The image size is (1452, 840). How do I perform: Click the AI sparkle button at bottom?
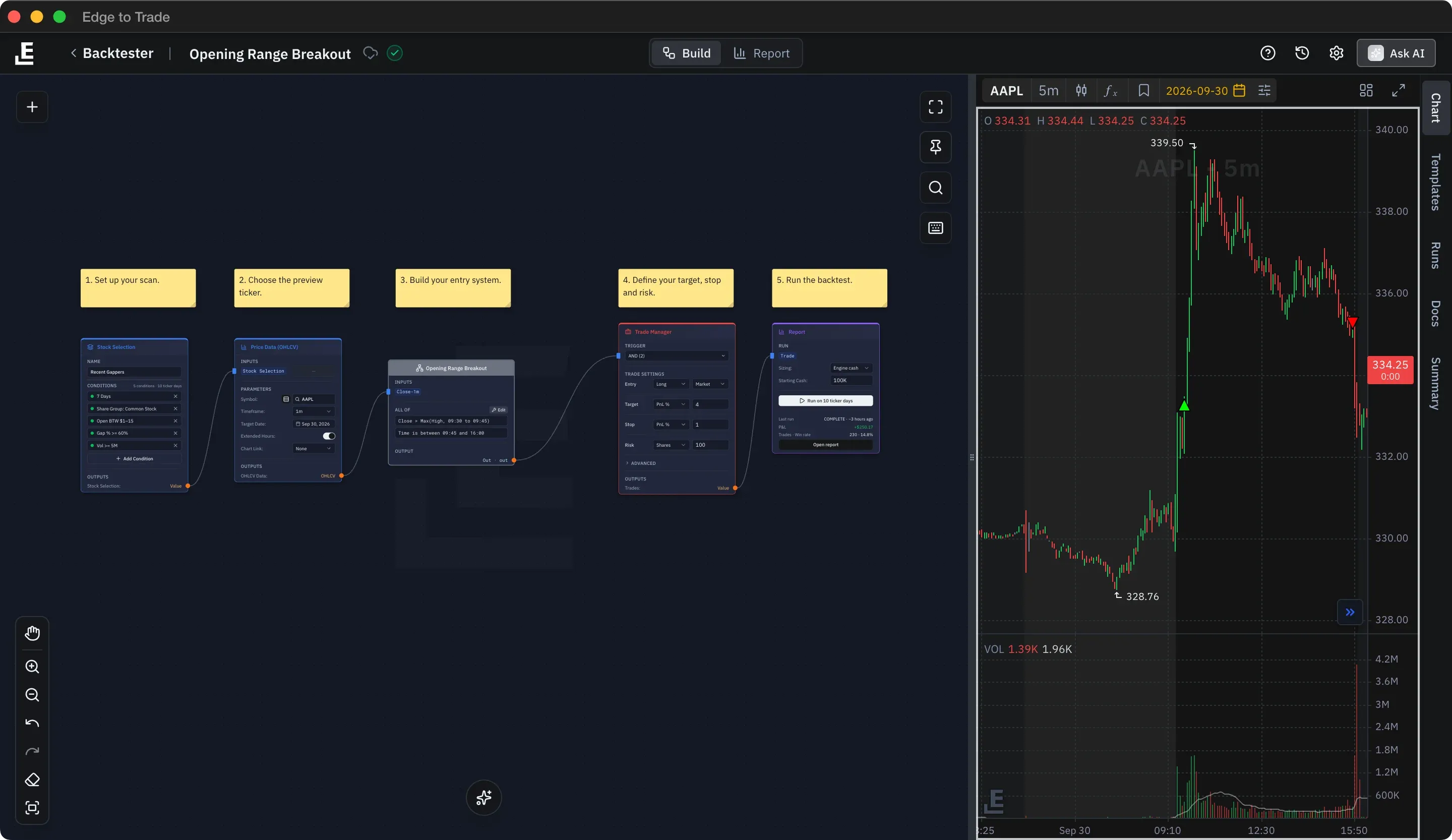(483, 797)
